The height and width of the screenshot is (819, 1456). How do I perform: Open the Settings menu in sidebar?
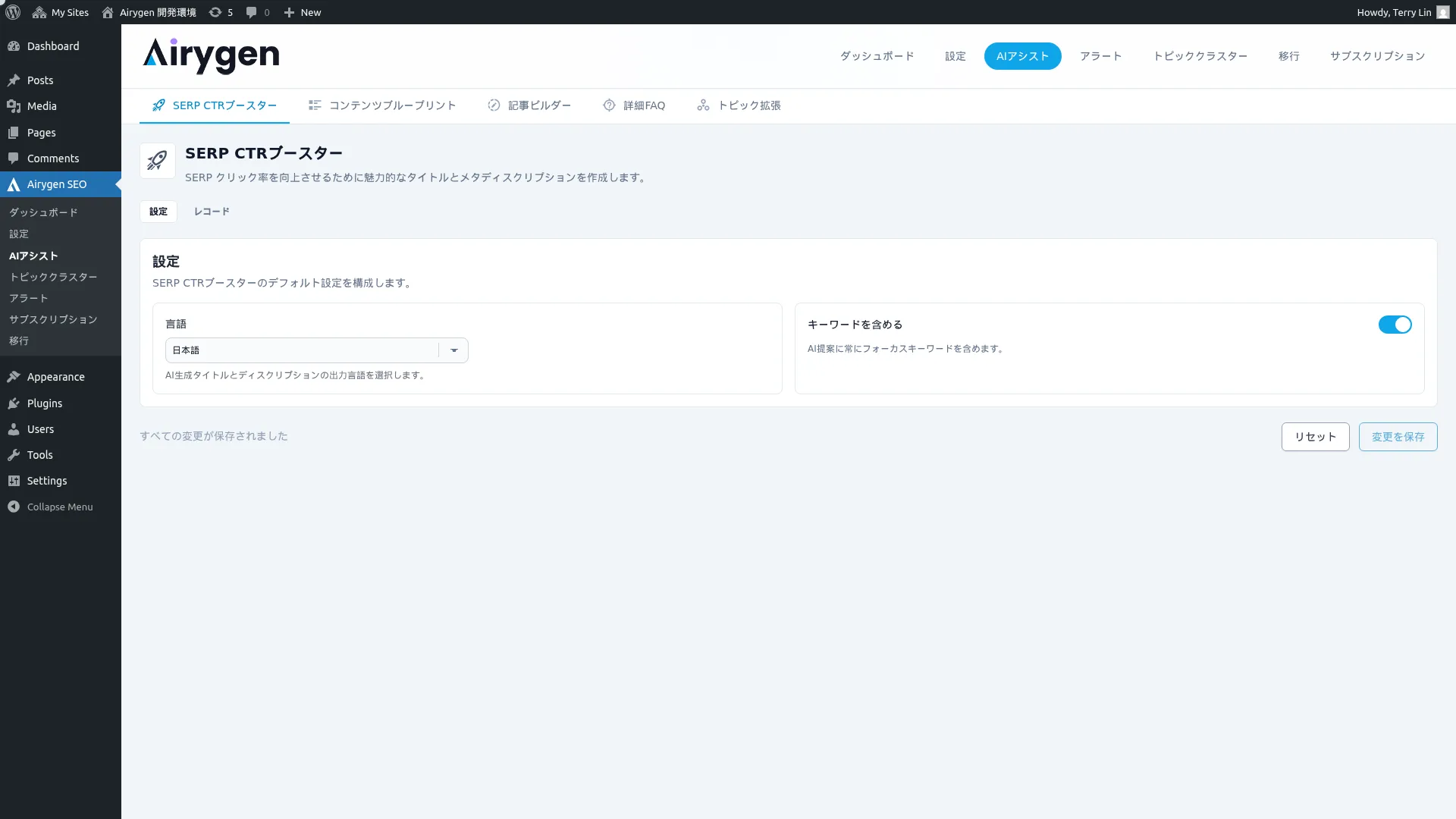[61, 481]
